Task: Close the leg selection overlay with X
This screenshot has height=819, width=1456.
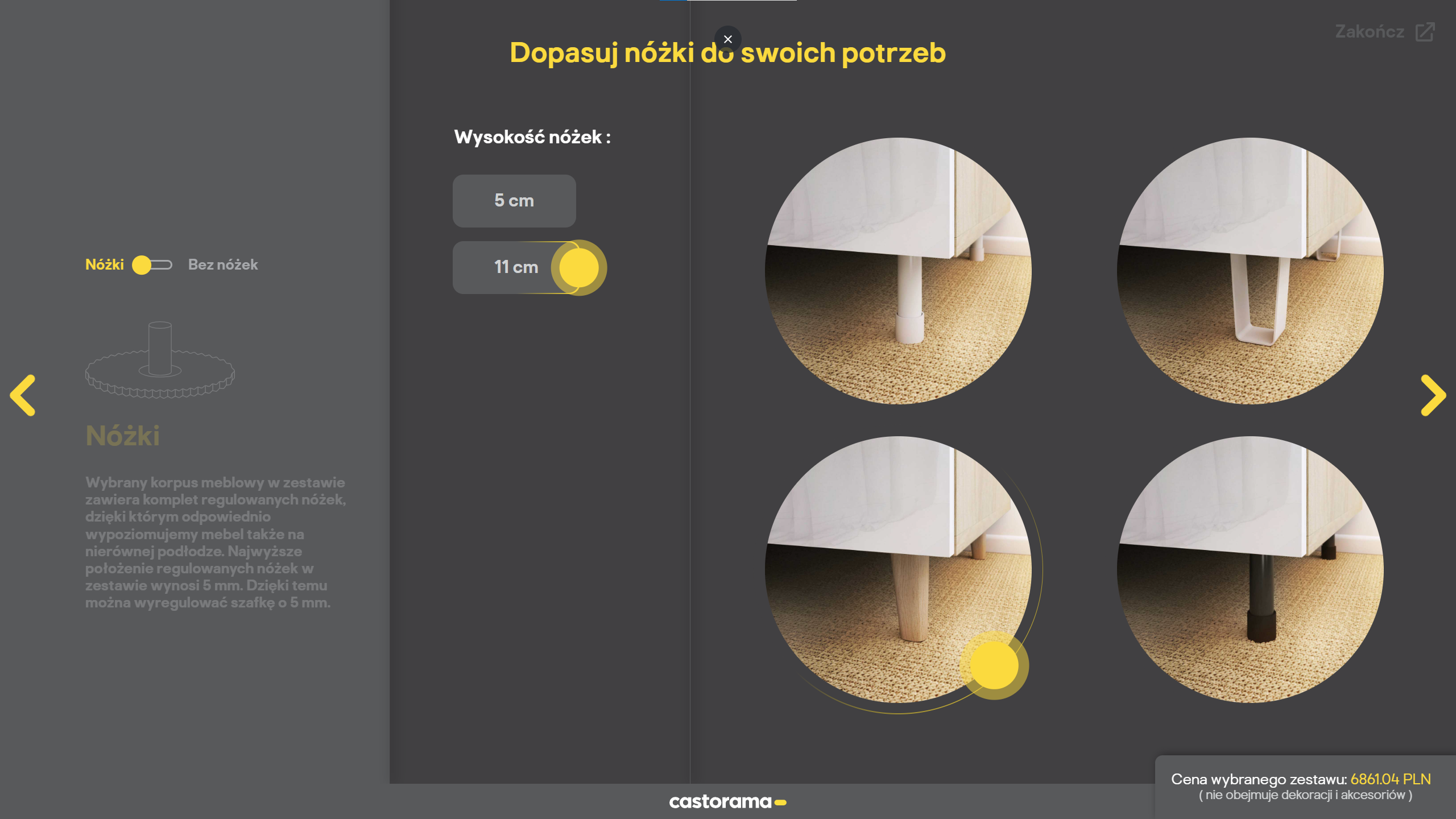Action: point(727,39)
